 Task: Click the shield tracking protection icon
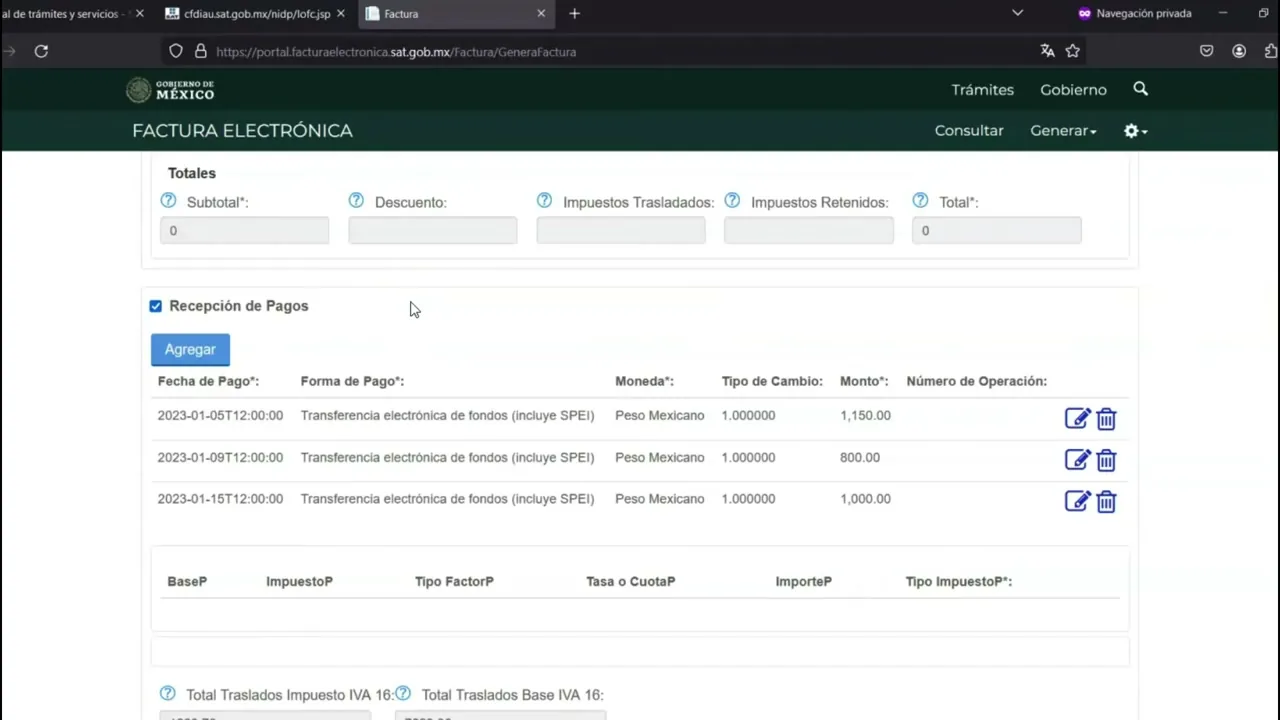176,51
